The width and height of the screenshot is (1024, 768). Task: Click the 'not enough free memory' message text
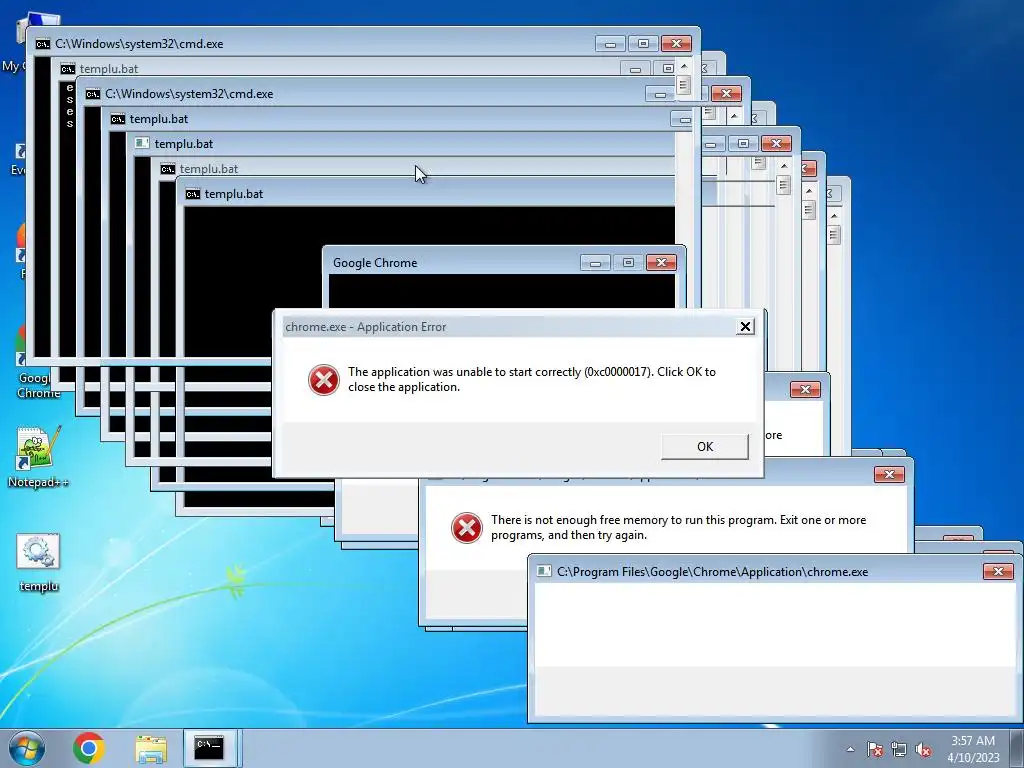click(679, 528)
